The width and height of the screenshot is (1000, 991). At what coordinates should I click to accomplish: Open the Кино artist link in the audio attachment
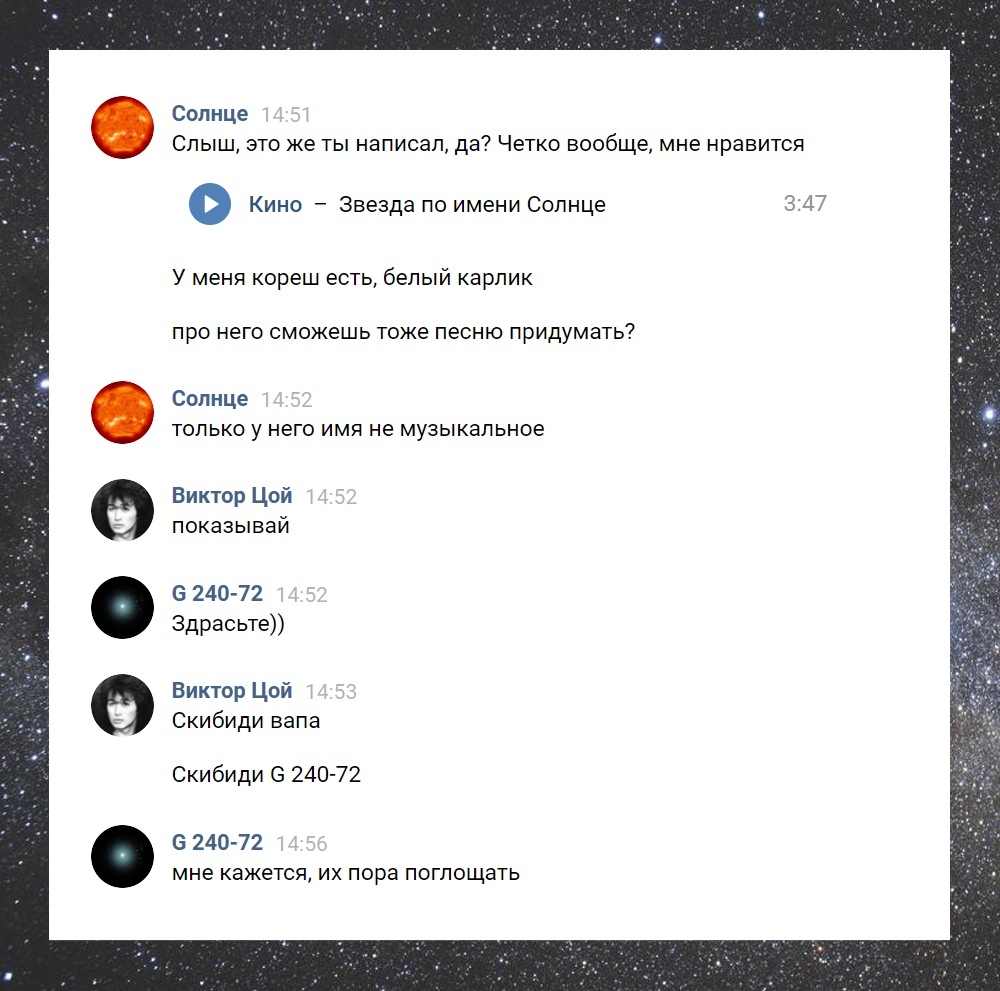[x=276, y=205]
